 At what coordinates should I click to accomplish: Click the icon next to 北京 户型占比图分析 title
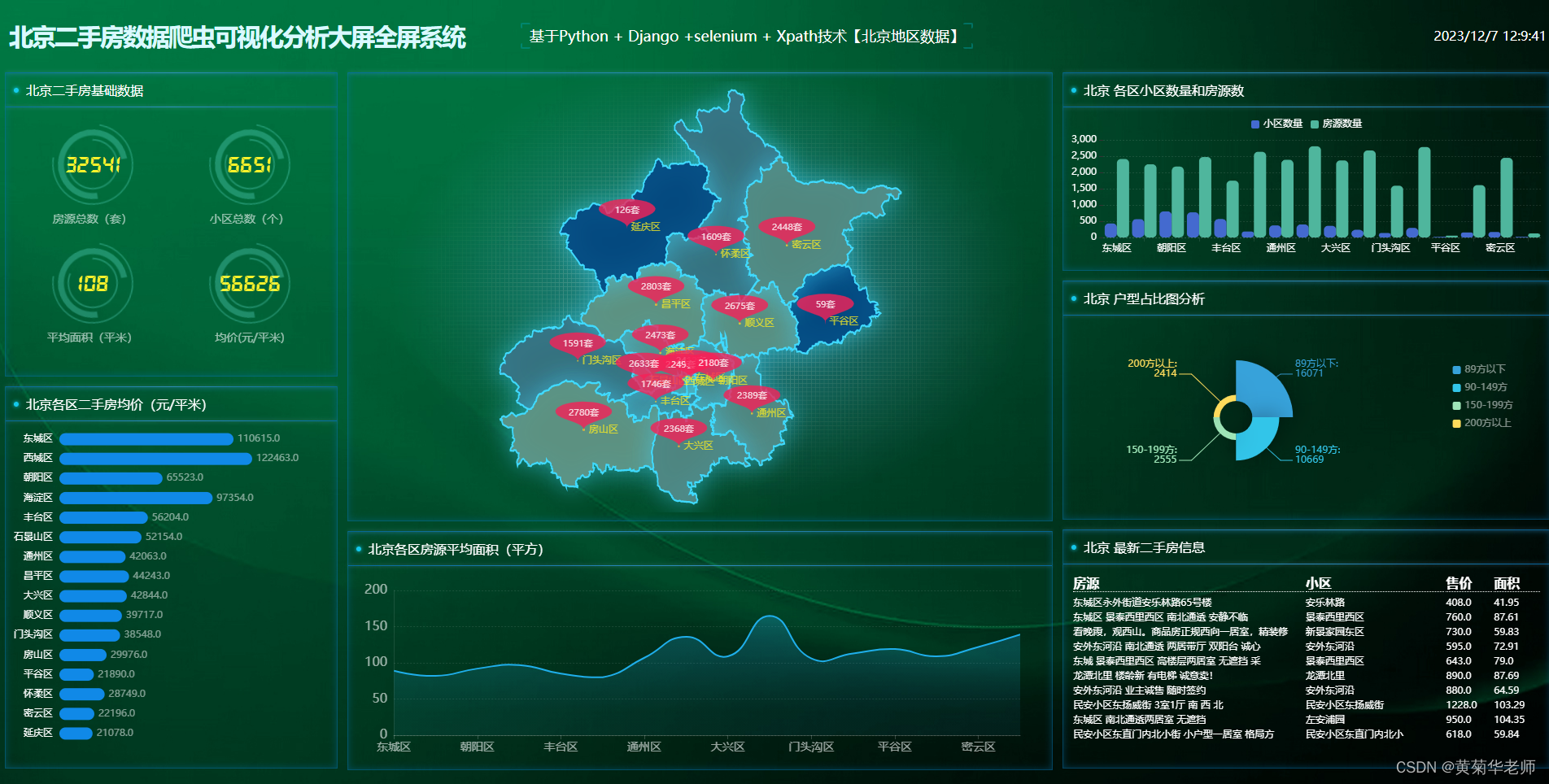pyautogui.click(x=1074, y=298)
